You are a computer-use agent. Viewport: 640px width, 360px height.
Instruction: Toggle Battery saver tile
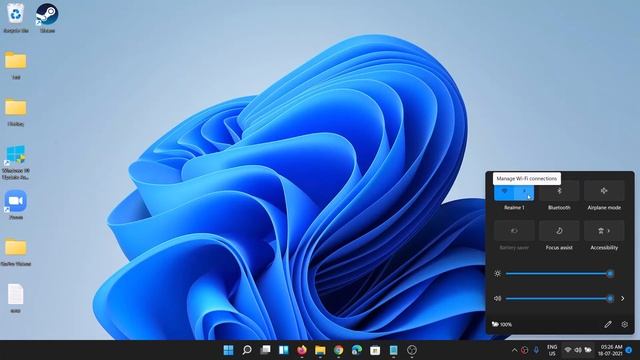[514, 231]
